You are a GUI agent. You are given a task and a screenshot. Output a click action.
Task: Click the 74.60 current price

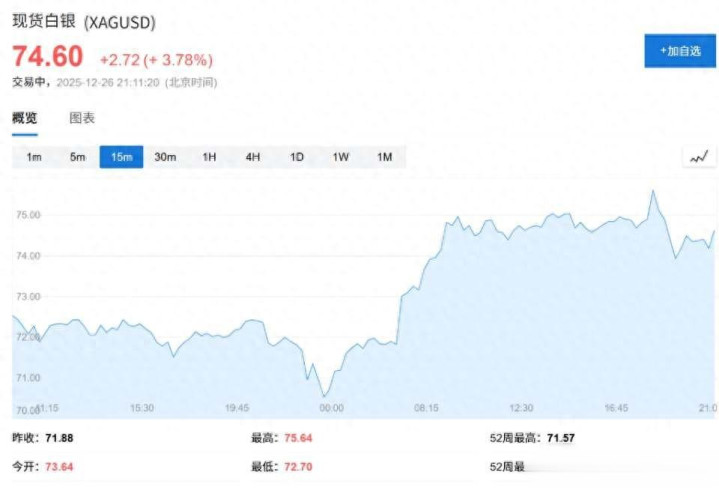pyautogui.click(x=47, y=57)
